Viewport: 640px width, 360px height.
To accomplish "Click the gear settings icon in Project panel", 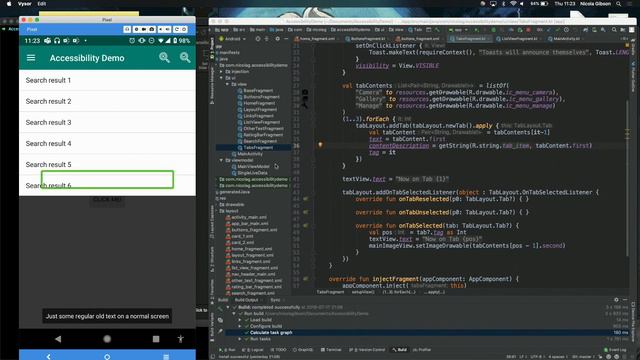I will pyautogui.click(x=278, y=39).
